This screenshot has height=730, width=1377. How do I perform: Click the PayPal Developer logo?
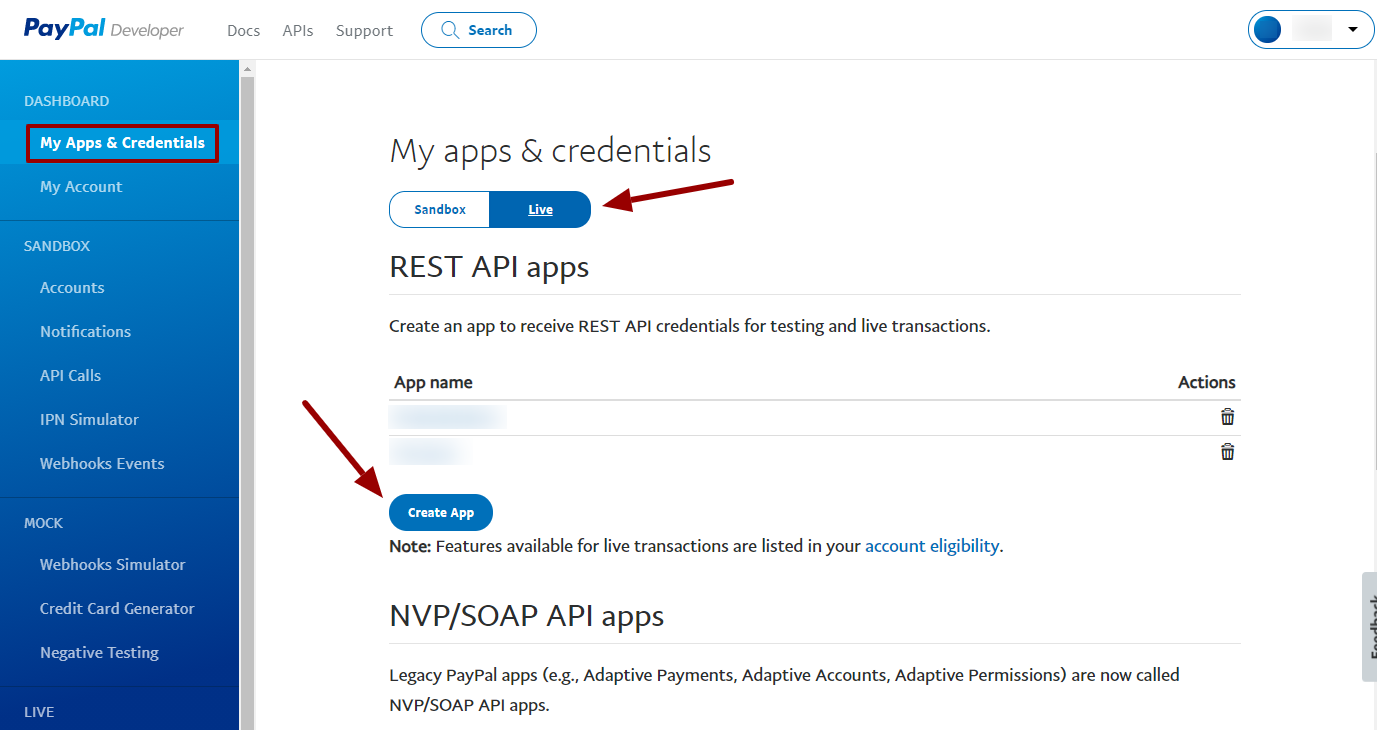point(104,30)
